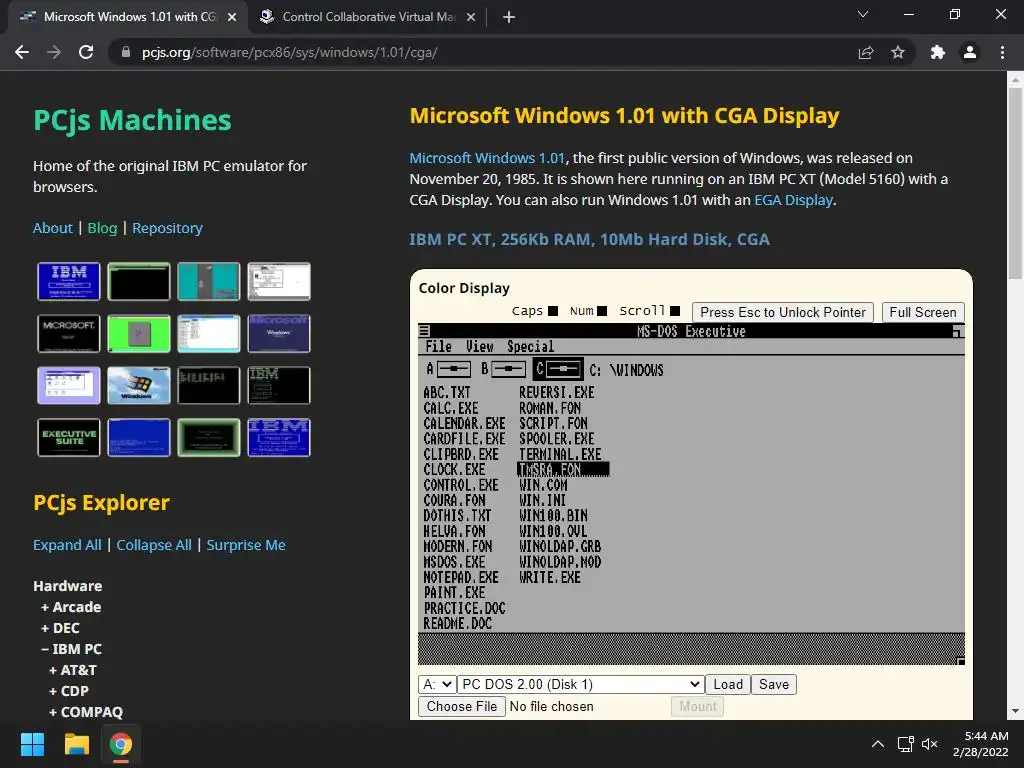Click the Surprise Me link

(x=246, y=545)
